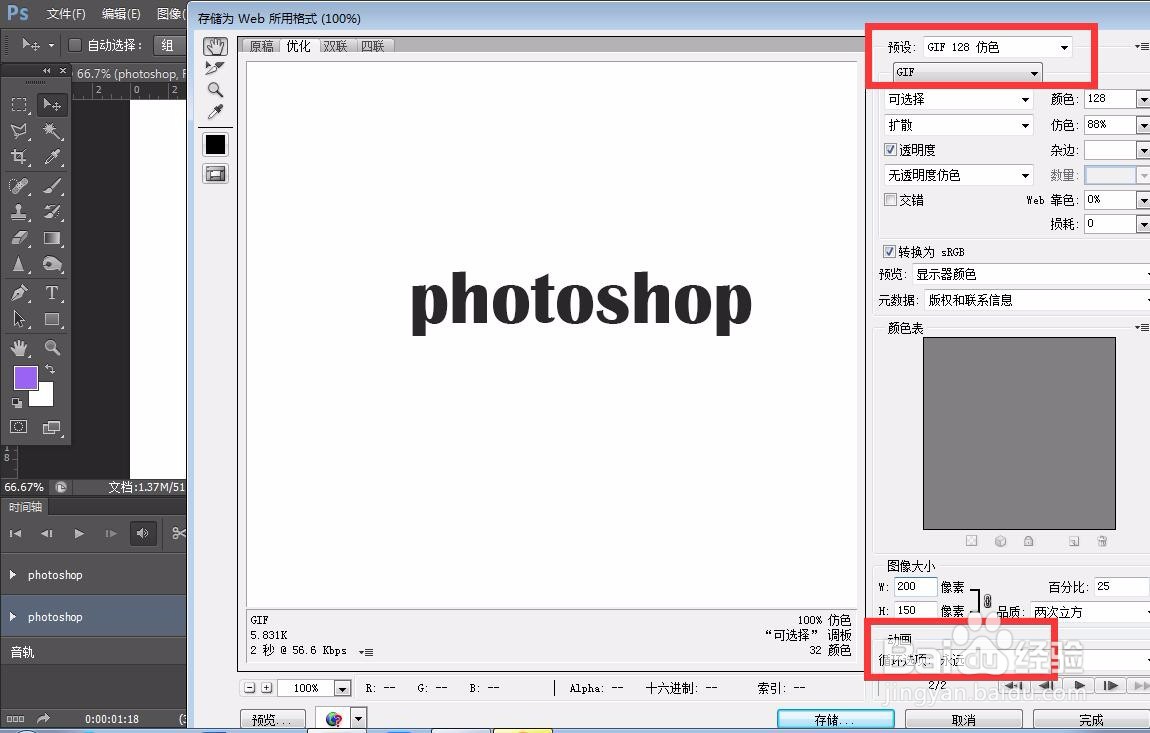Toggle timeline audio mute button

click(x=143, y=533)
